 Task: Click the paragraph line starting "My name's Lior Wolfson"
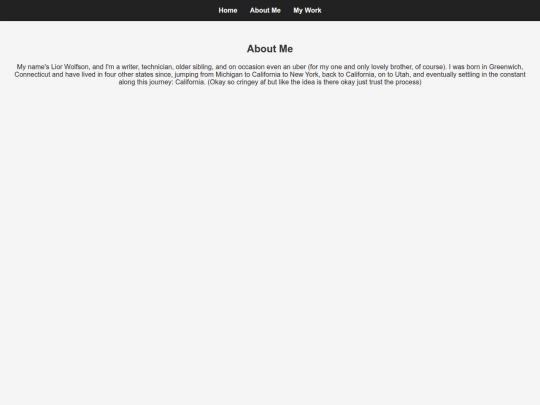(x=270, y=67)
